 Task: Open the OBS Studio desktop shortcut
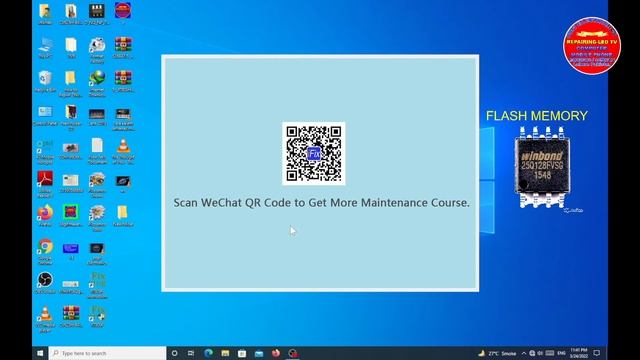45,282
